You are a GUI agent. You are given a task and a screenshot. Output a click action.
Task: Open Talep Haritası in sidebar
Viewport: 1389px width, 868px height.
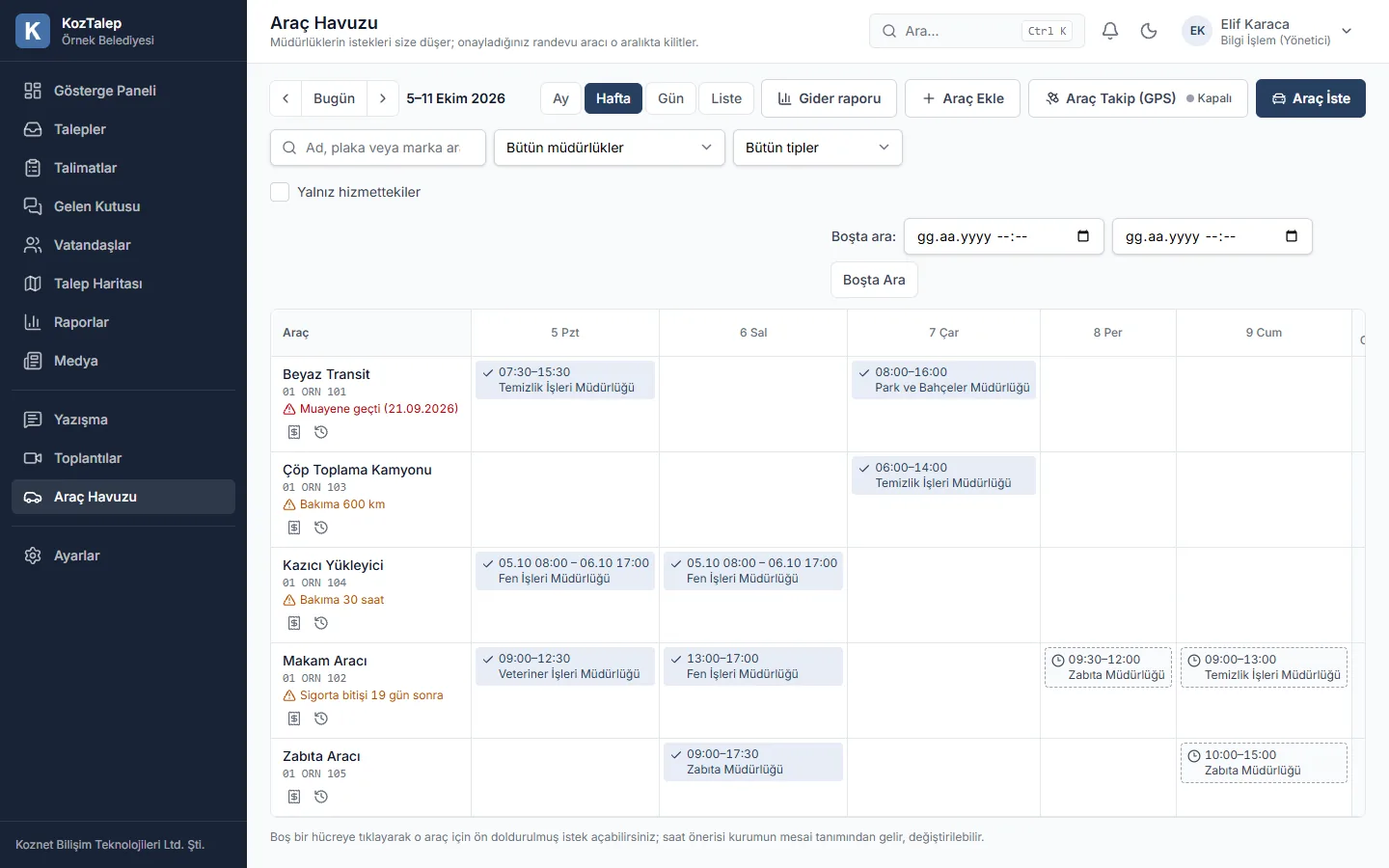coord(123,284)
